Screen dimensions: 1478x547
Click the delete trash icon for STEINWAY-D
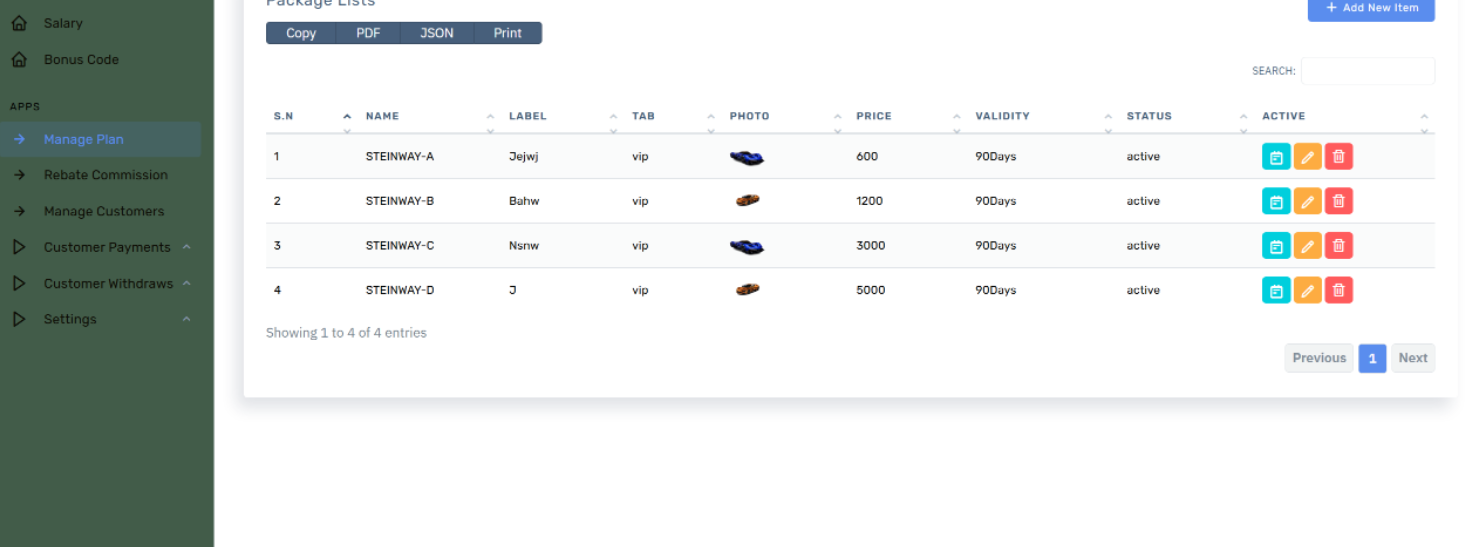(1338, 290)
